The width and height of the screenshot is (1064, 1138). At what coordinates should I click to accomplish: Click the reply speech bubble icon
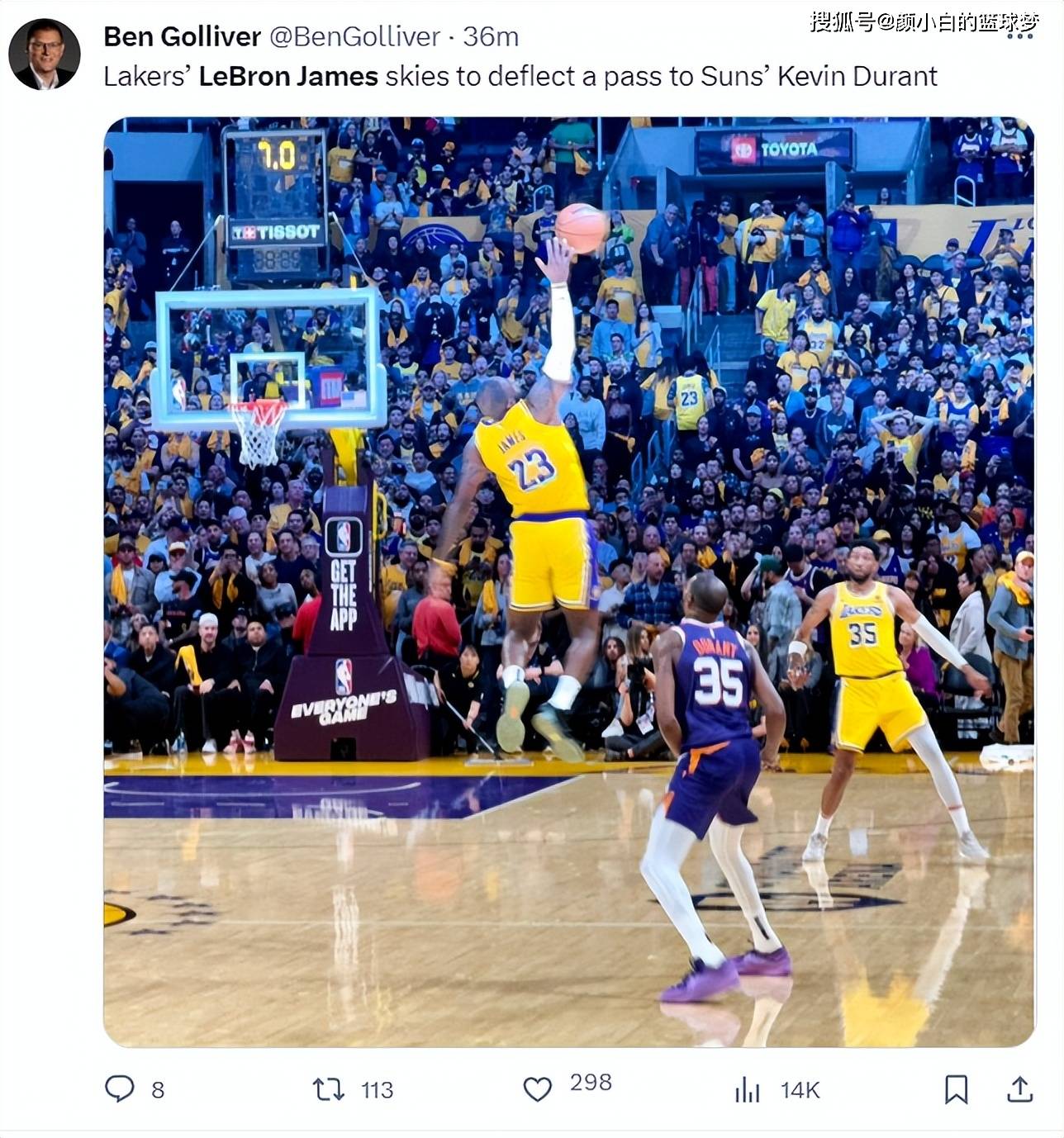120,1088
